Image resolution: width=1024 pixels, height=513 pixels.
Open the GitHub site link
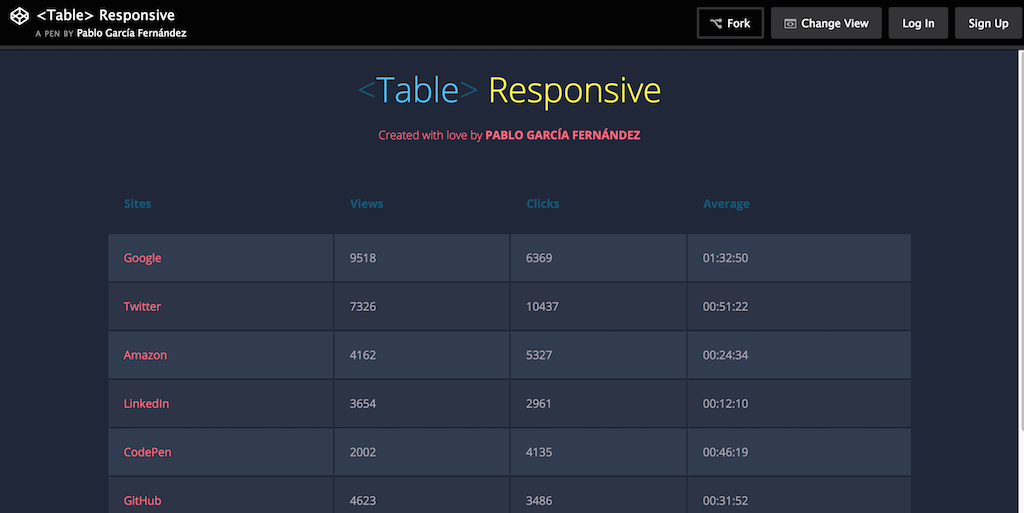(142, 500)
